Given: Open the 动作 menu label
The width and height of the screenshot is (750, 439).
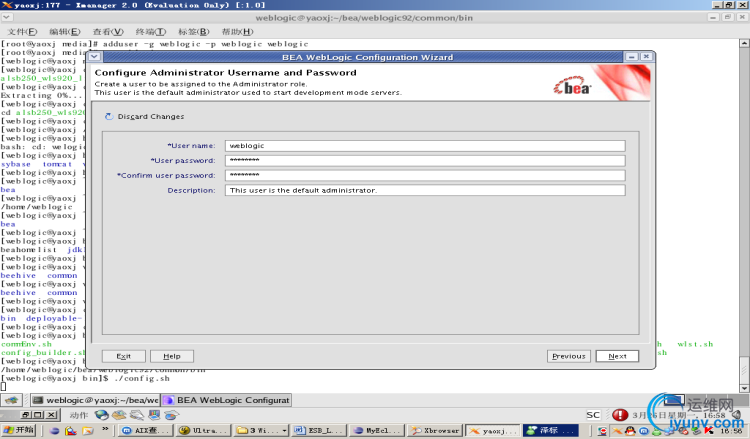Looking at the screenshot, I should click(78, 415).
